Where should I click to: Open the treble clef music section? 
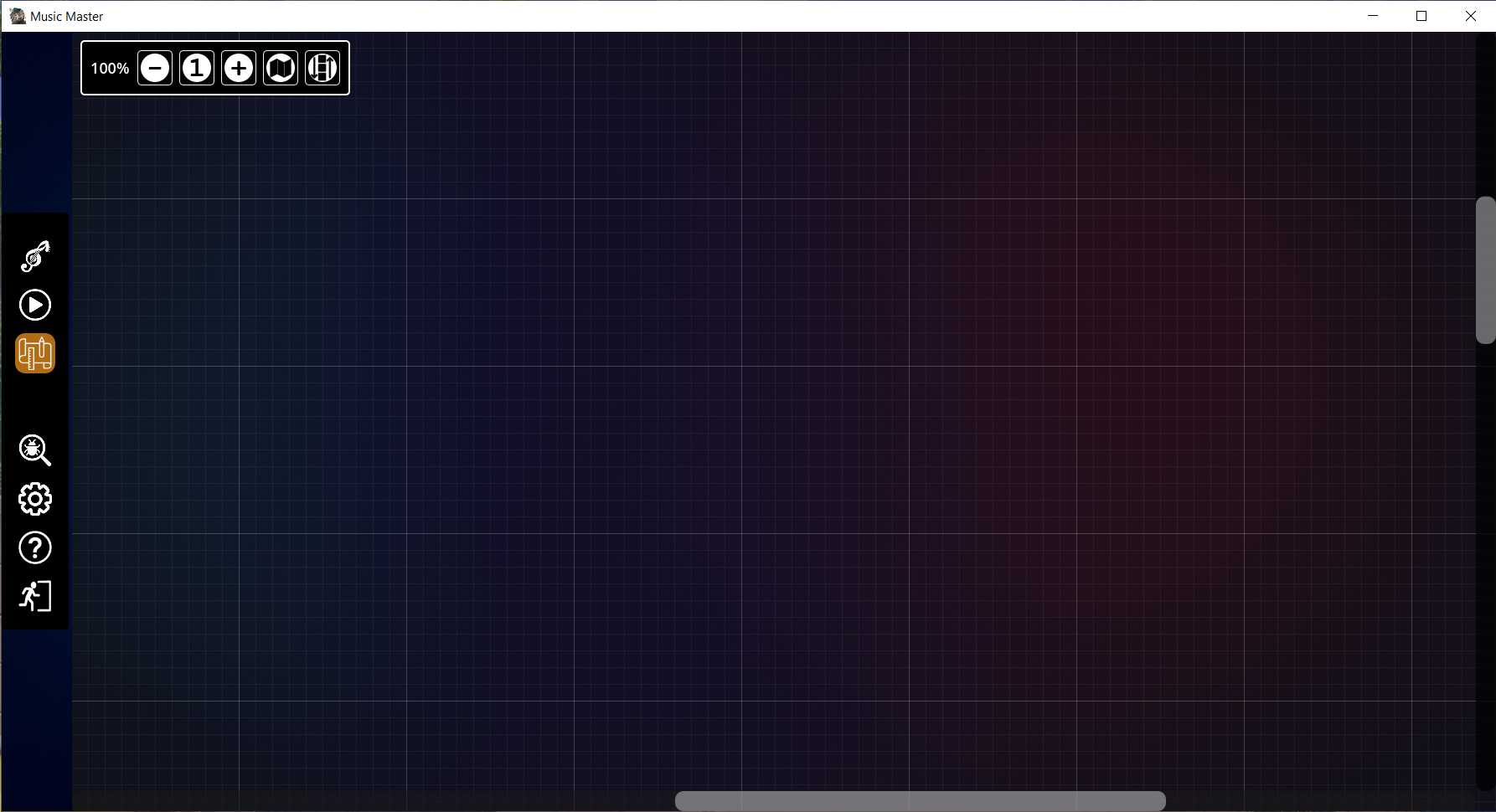(35, 256)
